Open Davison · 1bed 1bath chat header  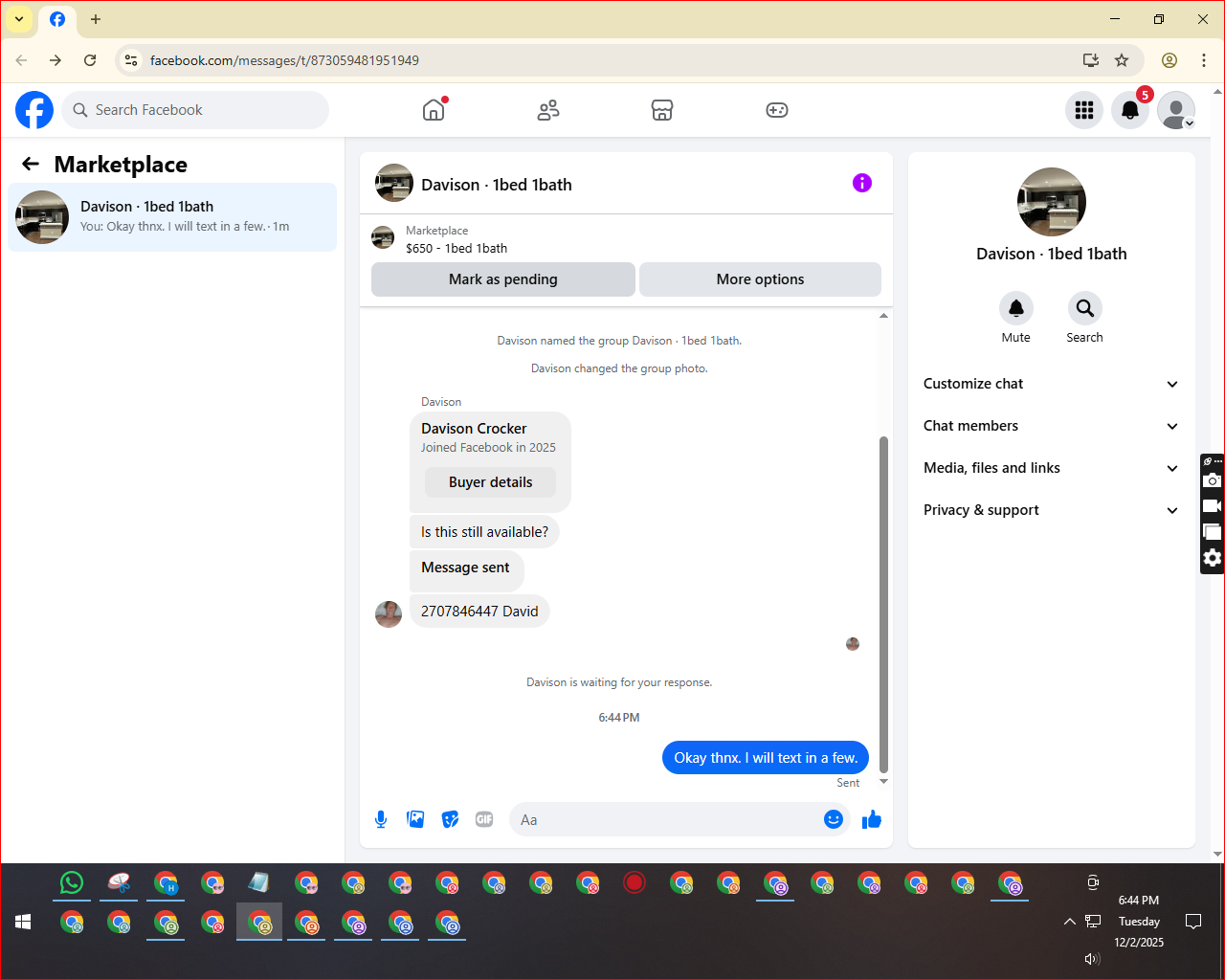pyautogui.click(x=497, y=185)
